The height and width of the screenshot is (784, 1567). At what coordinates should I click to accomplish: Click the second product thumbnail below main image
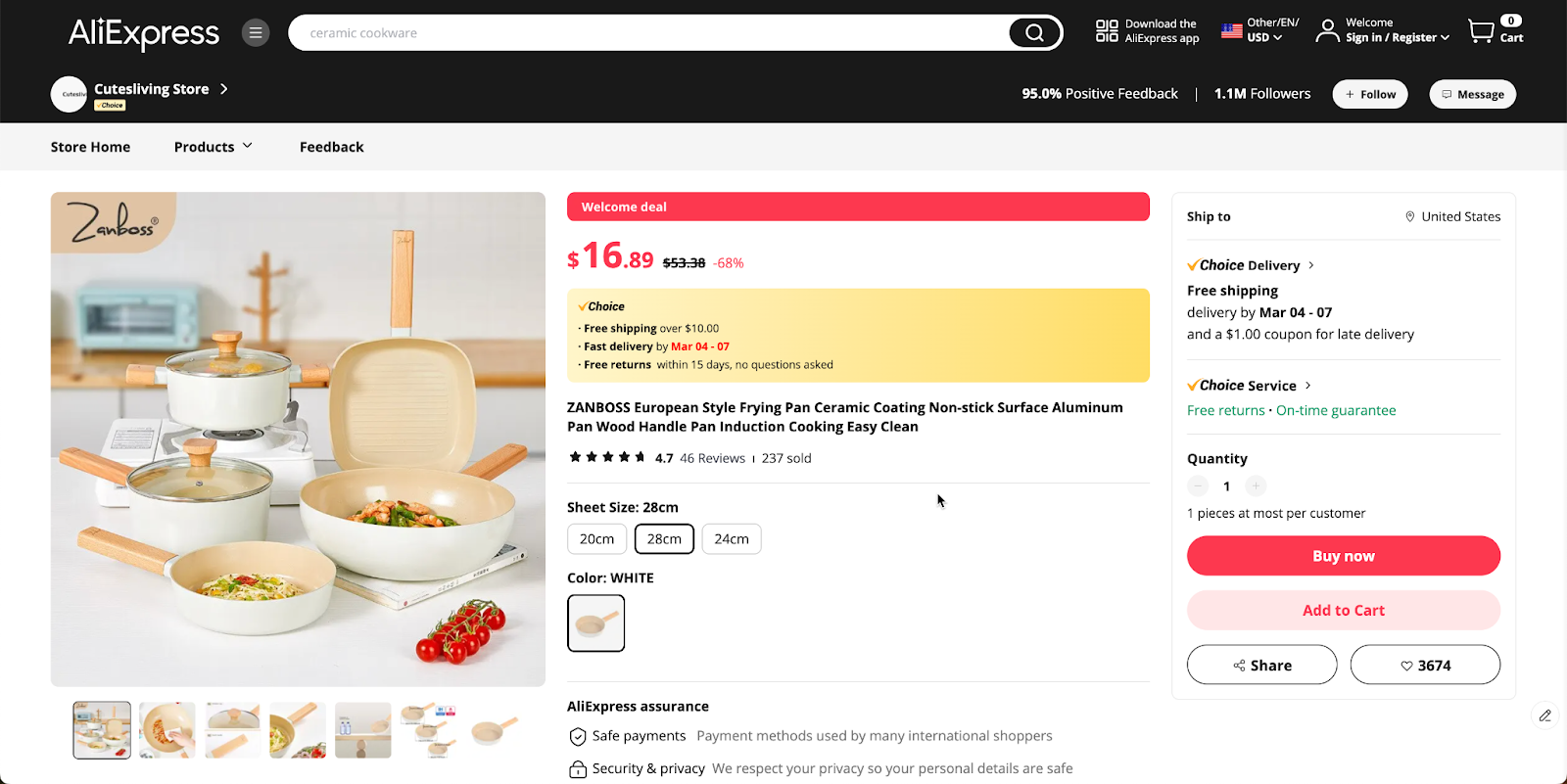click(166, 729)
